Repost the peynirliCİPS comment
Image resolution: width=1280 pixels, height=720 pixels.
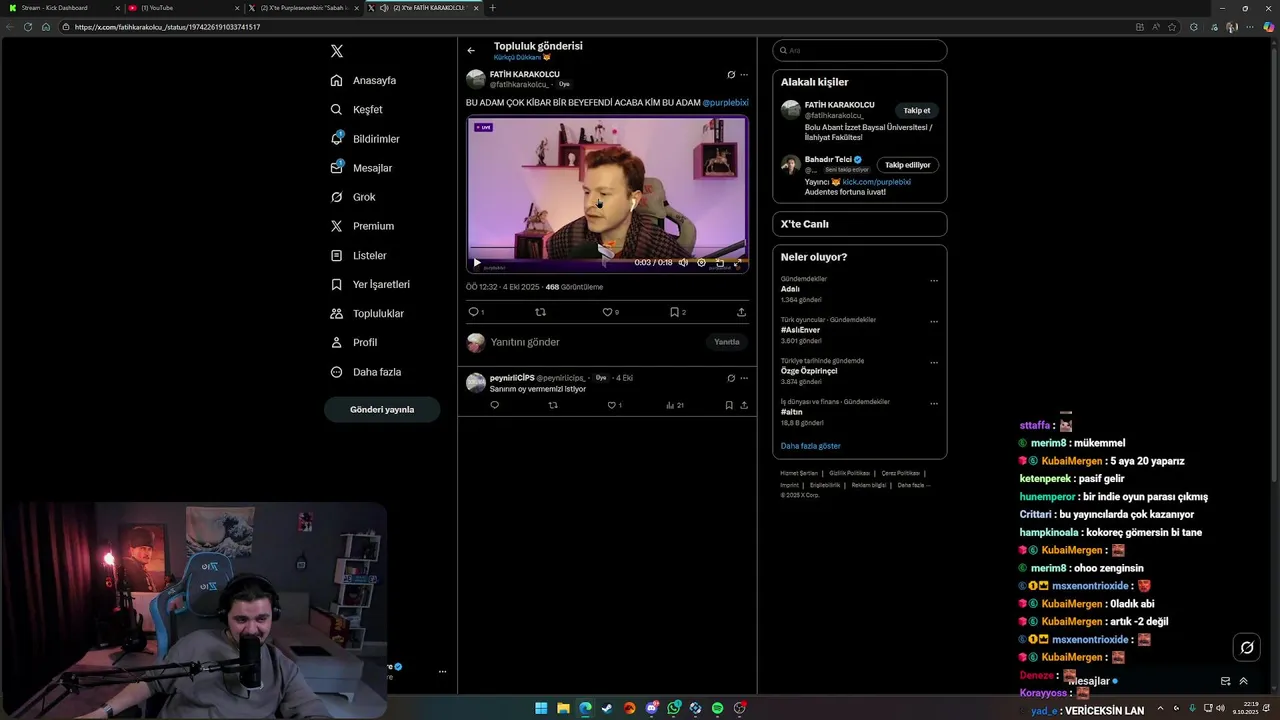point(553,405)
